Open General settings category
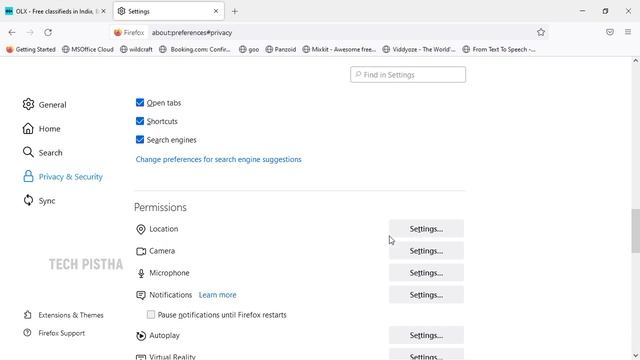This screenshot has height=360, width=640. coord(44,104)
